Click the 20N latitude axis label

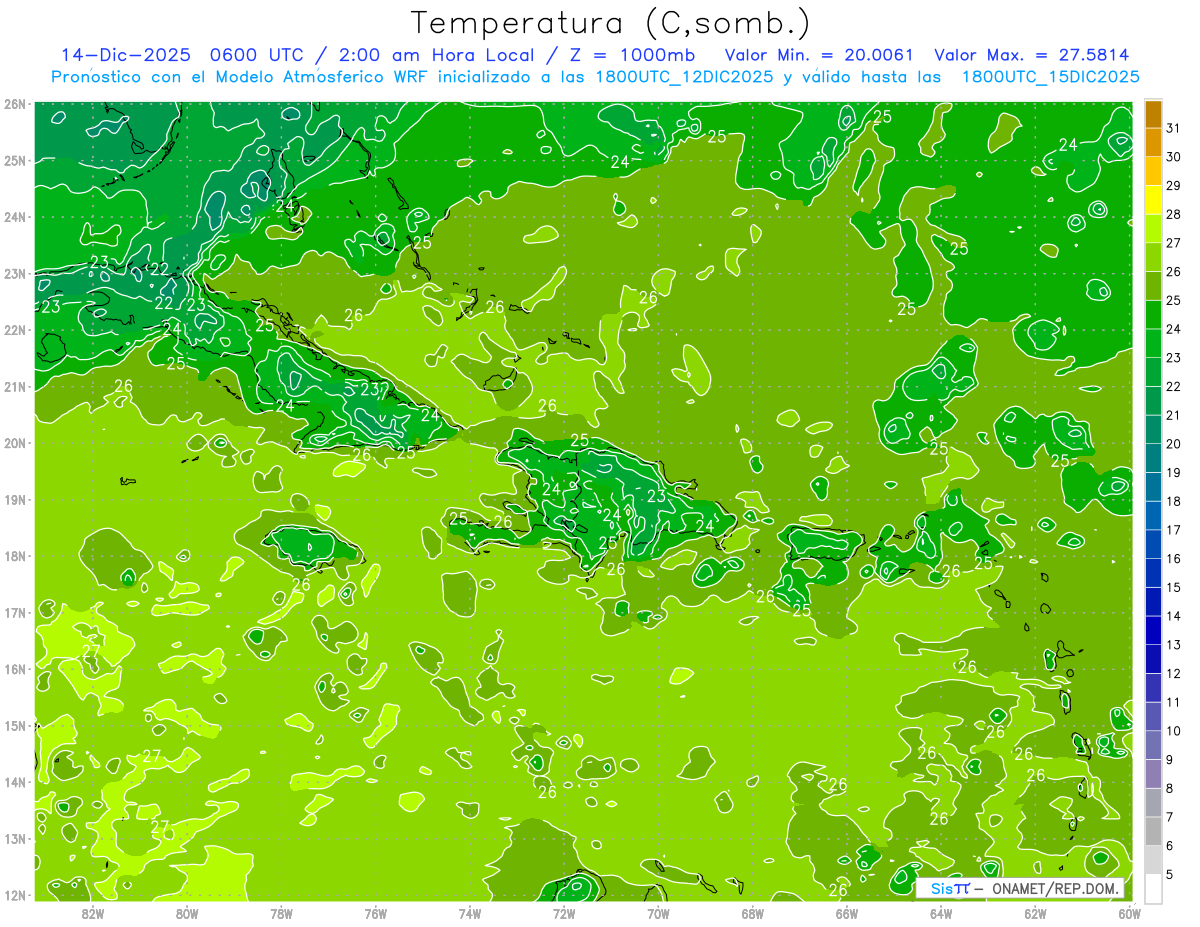click(x=14, y=443)
